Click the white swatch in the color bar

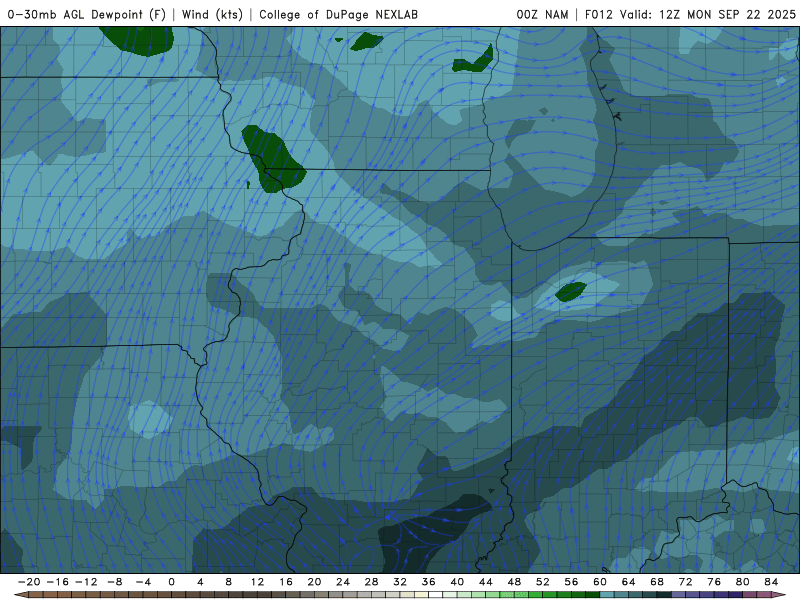click(436, 595)
